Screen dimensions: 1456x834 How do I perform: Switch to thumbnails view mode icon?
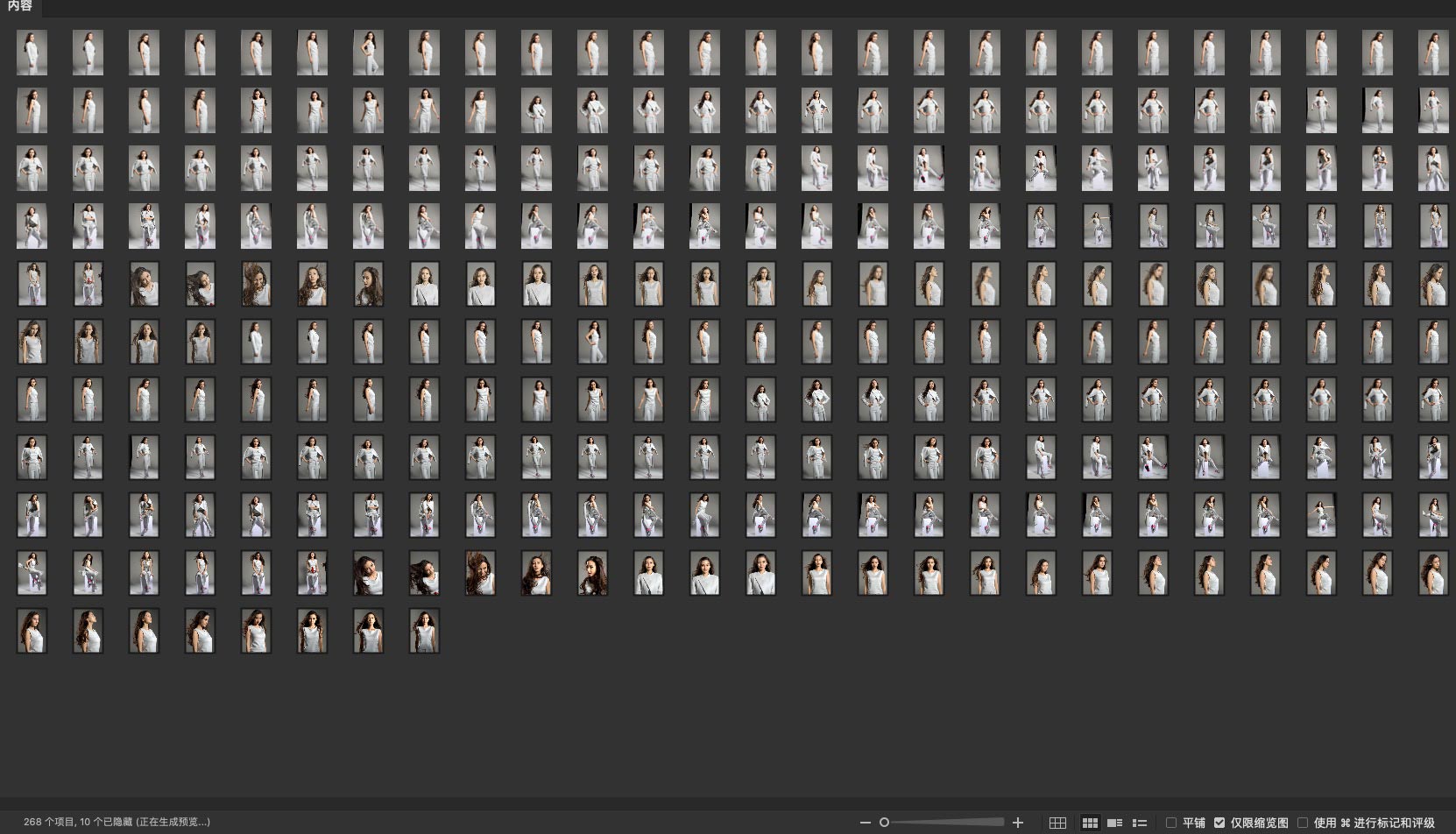pos(1090,823)
